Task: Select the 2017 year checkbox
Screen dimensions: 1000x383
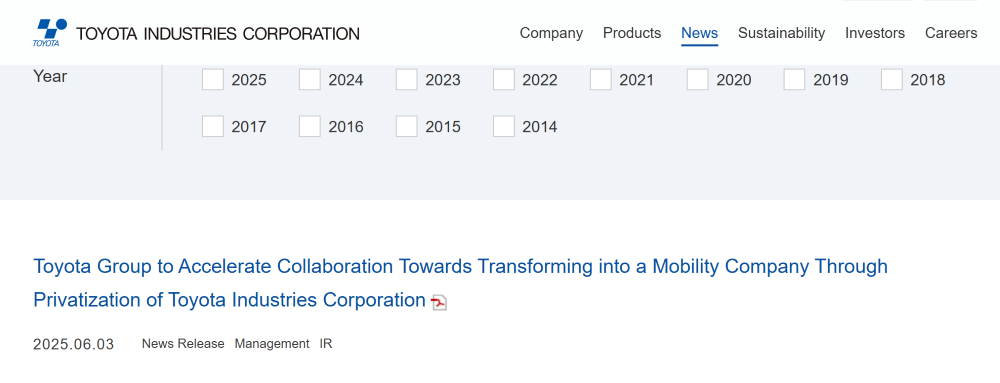Action: point(213,126)
